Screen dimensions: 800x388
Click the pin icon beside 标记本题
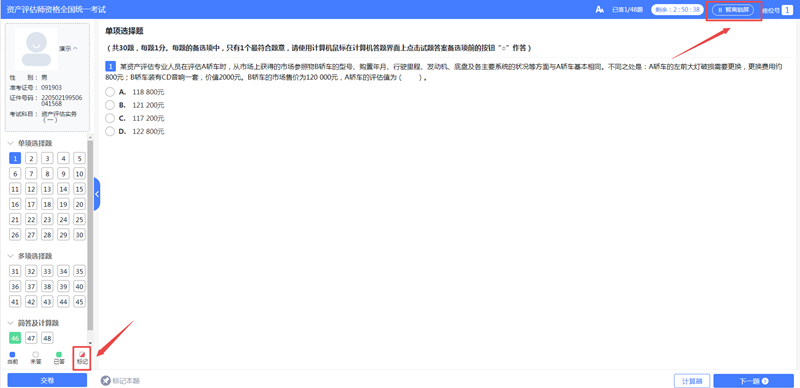pyautogui.click(x=106, y=380)
